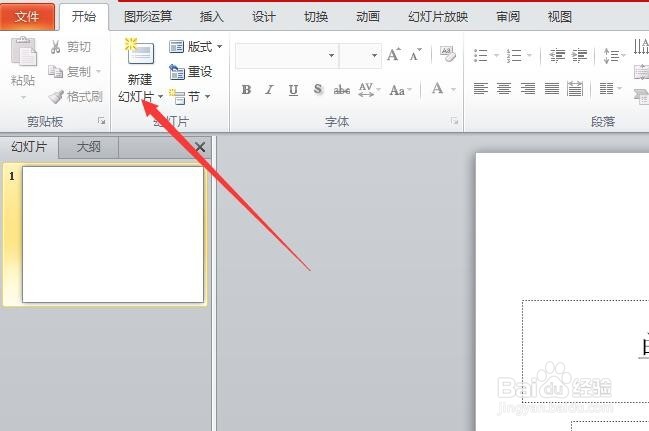The height and width of the screenshot is (431, 649).
Task: Switch to the 审阅 tab
Action: (x=508, y=17)
